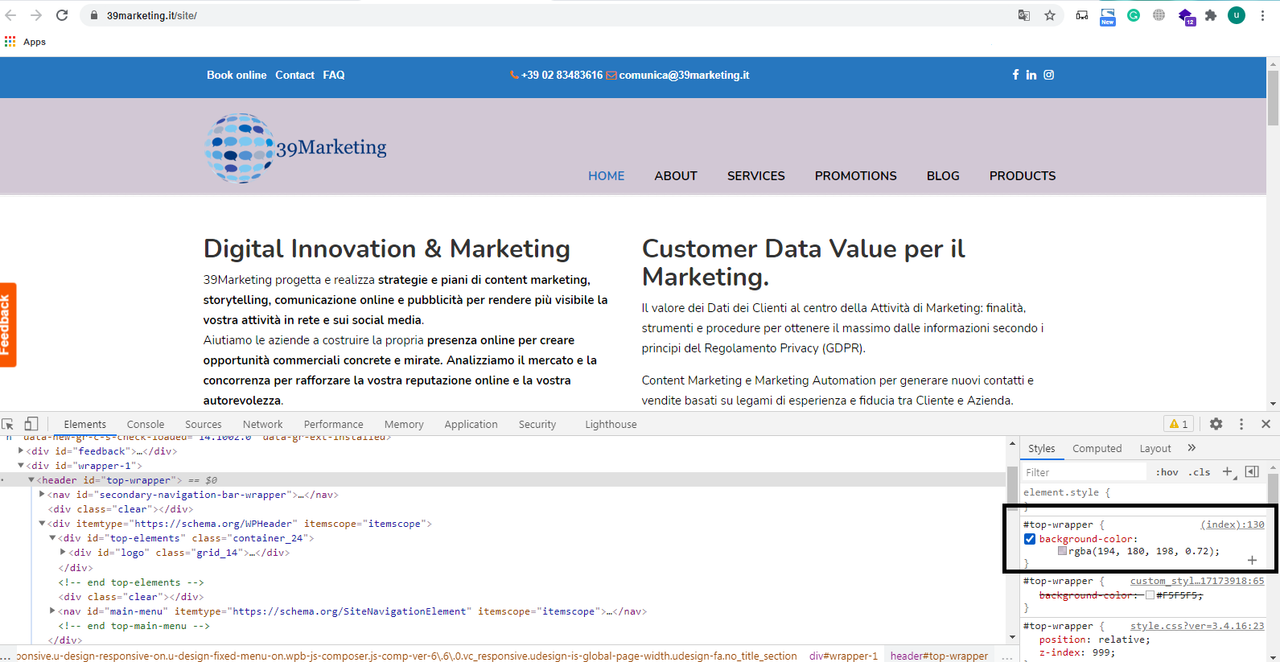This screenshot has width=1280, height=662.
Task: Bookmark this page with the star icon
Action: [x=1050, y=16]
